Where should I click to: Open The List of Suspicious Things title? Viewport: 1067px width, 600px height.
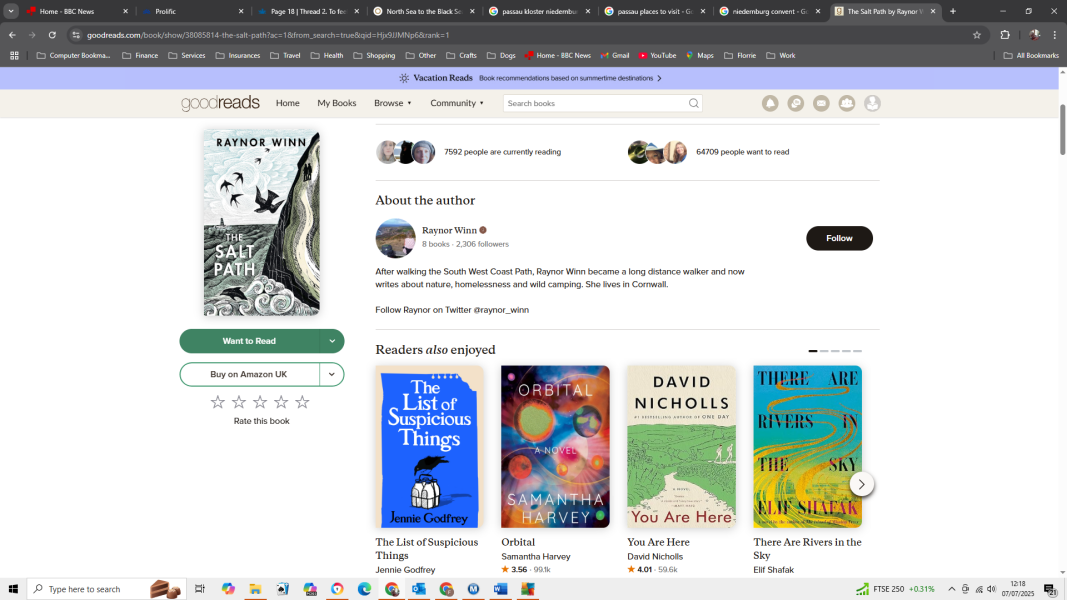[427, 549]
